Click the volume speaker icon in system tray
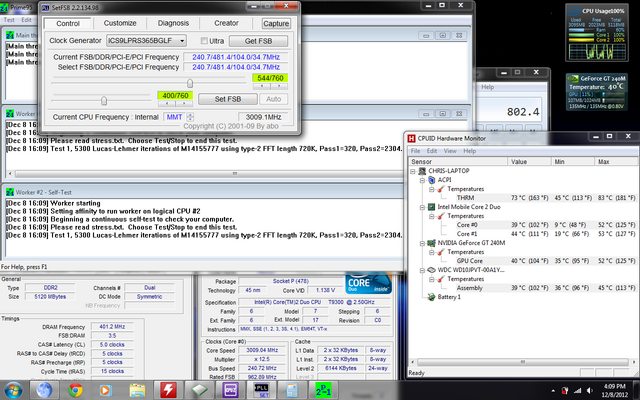The height and width of the screenshot is (400, 640). tap(590, 391)
